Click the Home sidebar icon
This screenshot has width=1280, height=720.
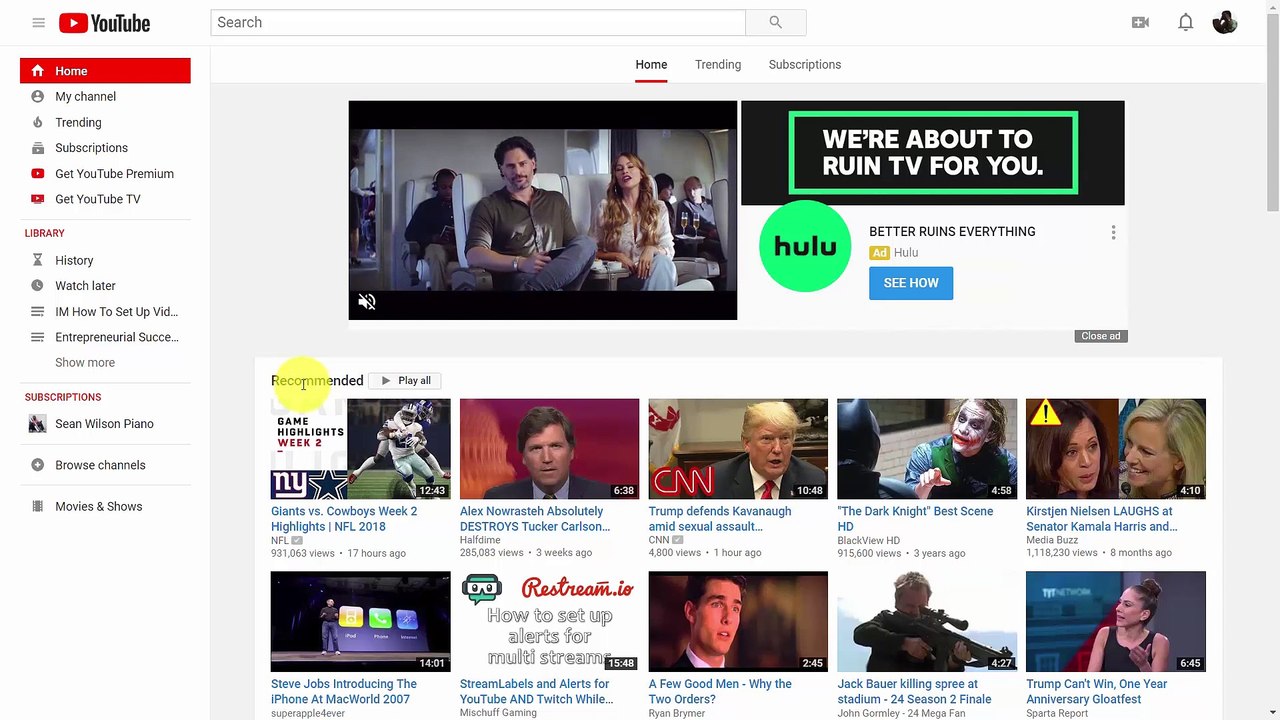tap(37, 71)
